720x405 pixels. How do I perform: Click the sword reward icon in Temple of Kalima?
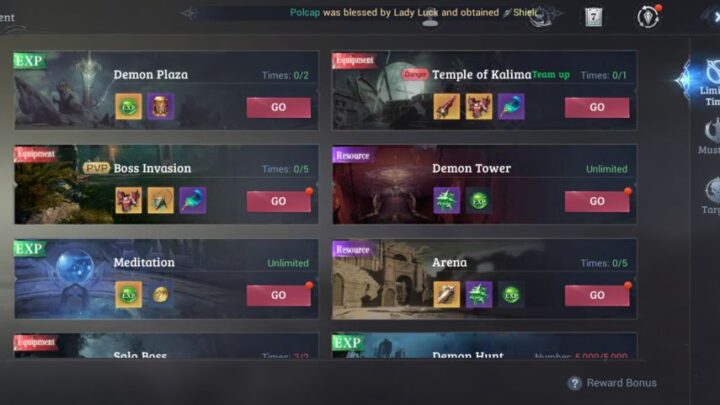[446, 107]
